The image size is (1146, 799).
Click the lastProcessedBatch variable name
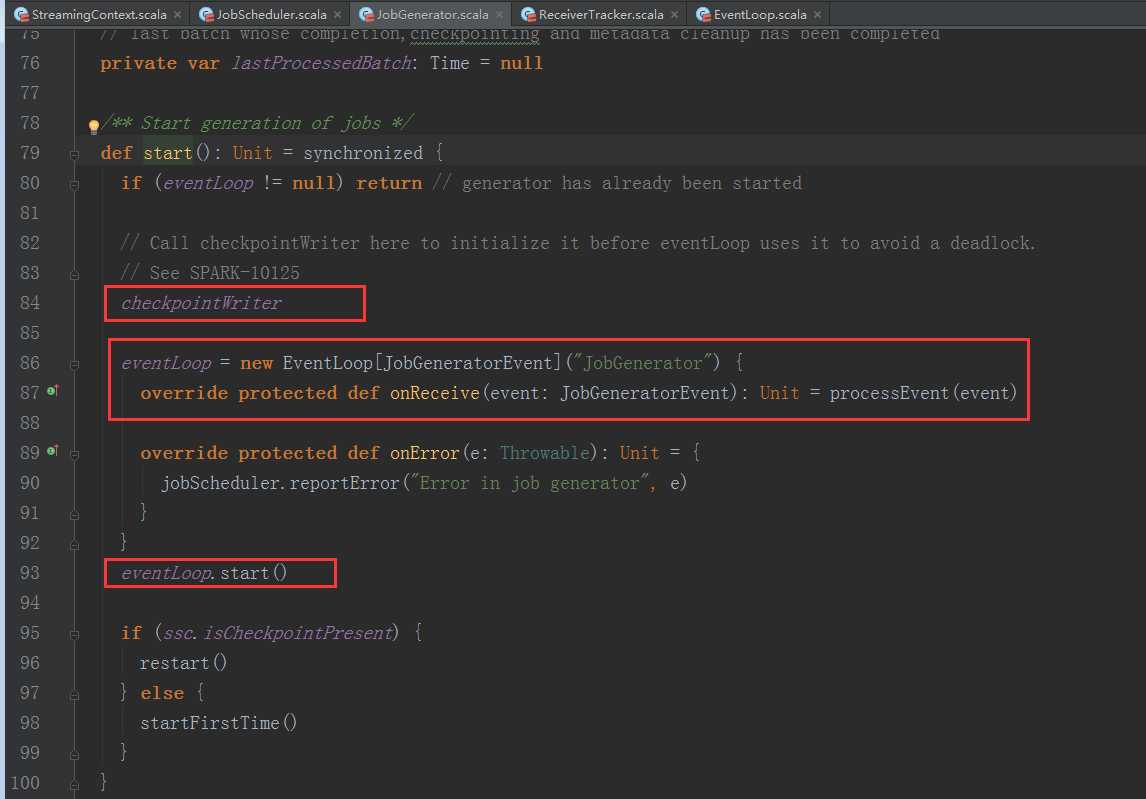(x=322, y=64)
